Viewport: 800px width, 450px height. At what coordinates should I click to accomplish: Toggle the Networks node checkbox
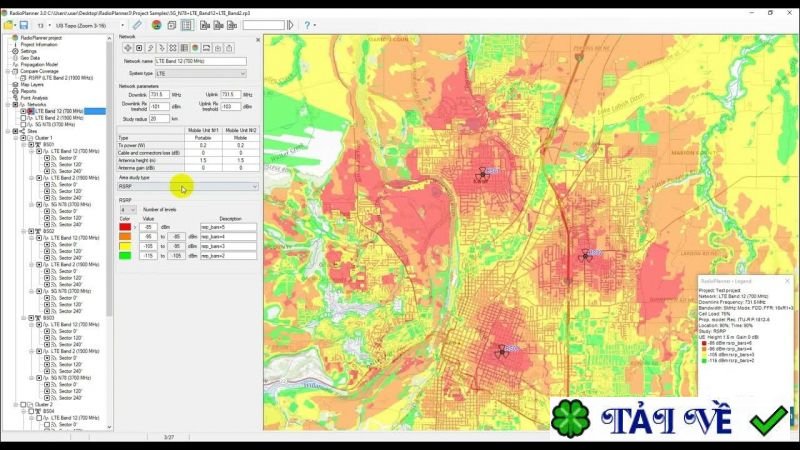15,105
